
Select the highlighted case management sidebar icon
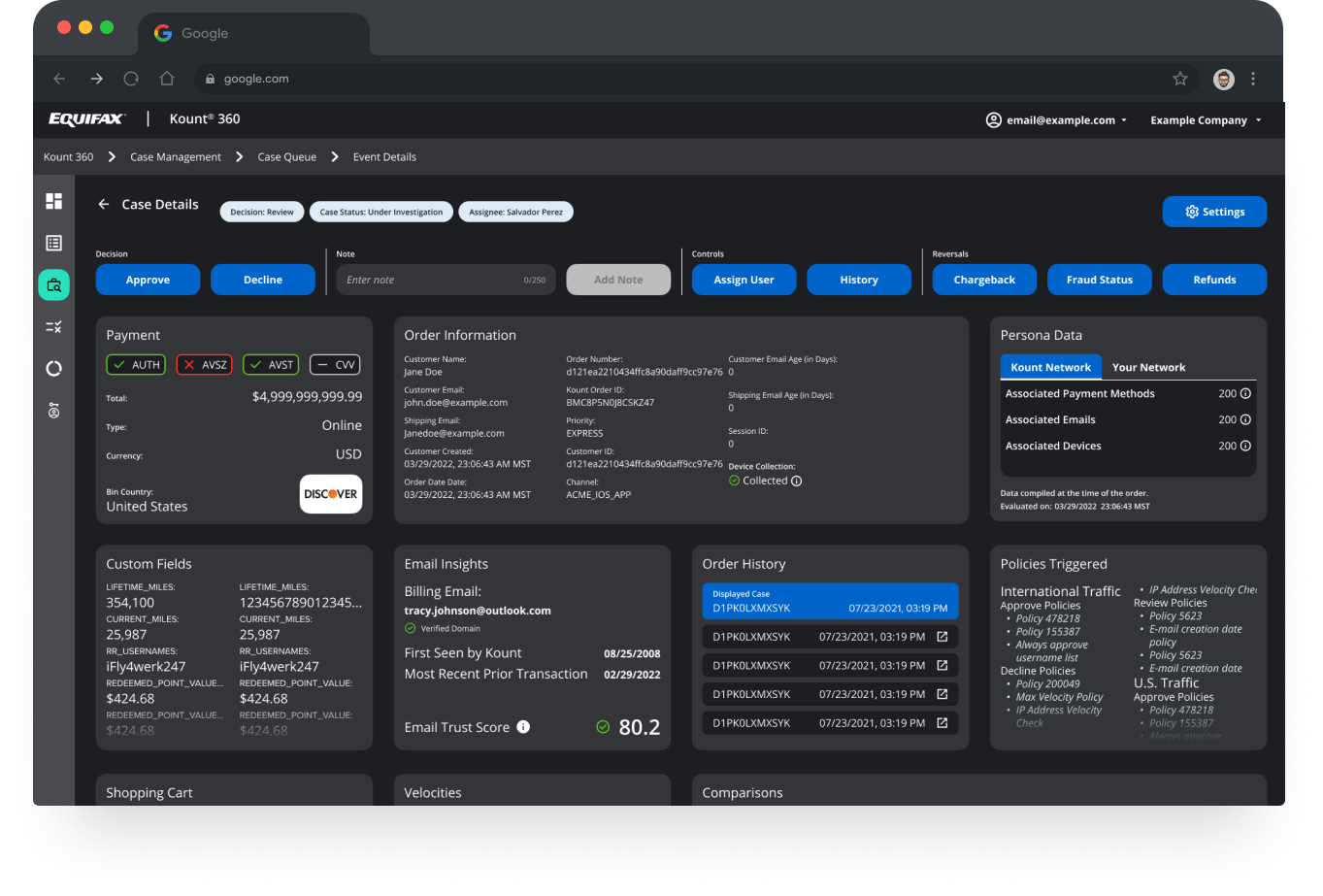pyautogui.click(x=53, y=285)
